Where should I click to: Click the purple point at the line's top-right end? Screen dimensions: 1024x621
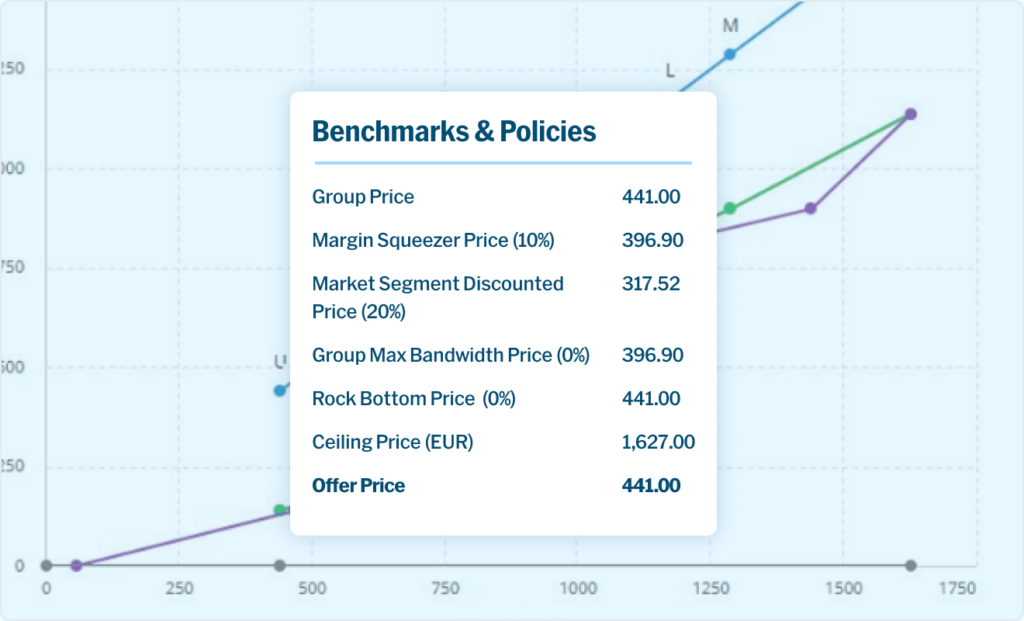tap(910, 114)
